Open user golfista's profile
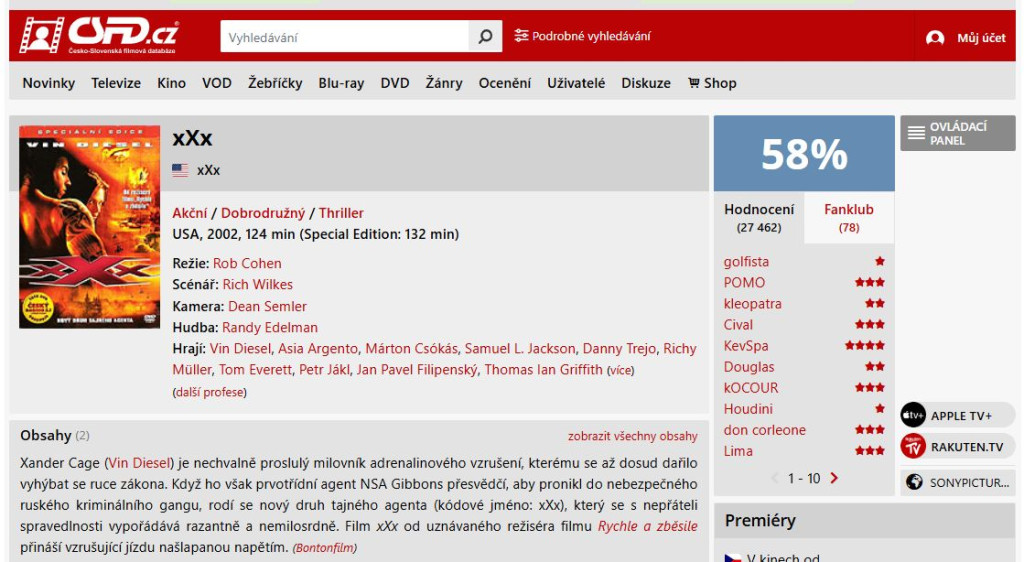 pyautogui.click(x=746, y=261)
